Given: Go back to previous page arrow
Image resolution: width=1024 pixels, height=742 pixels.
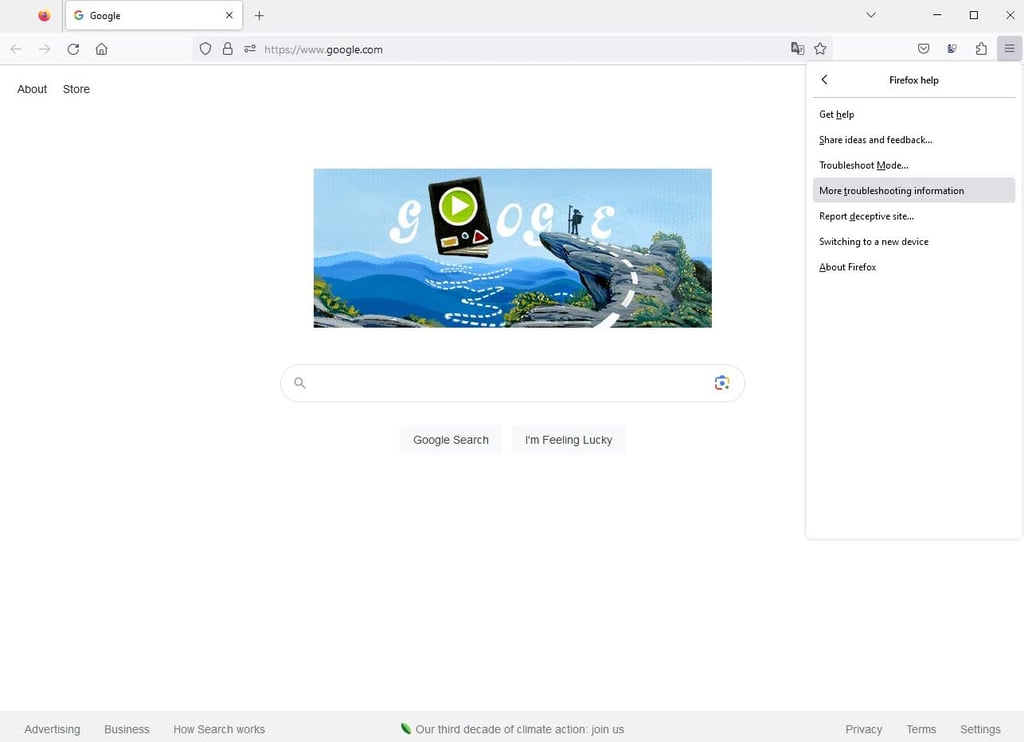Looking at the screenshot, I should click(x=16, y=49).
